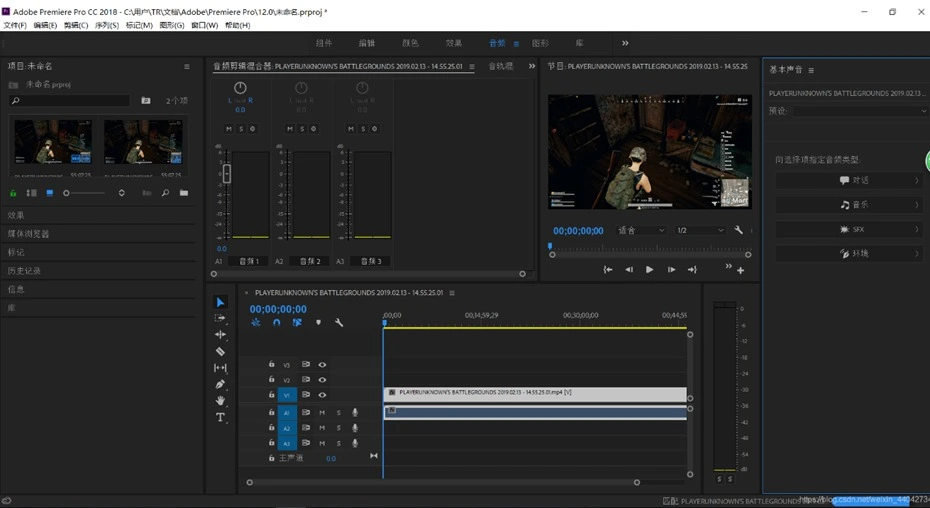This screenshot has width=930, height=508.
Task: Open sort icons control in project panel
Action: point(122,193)
